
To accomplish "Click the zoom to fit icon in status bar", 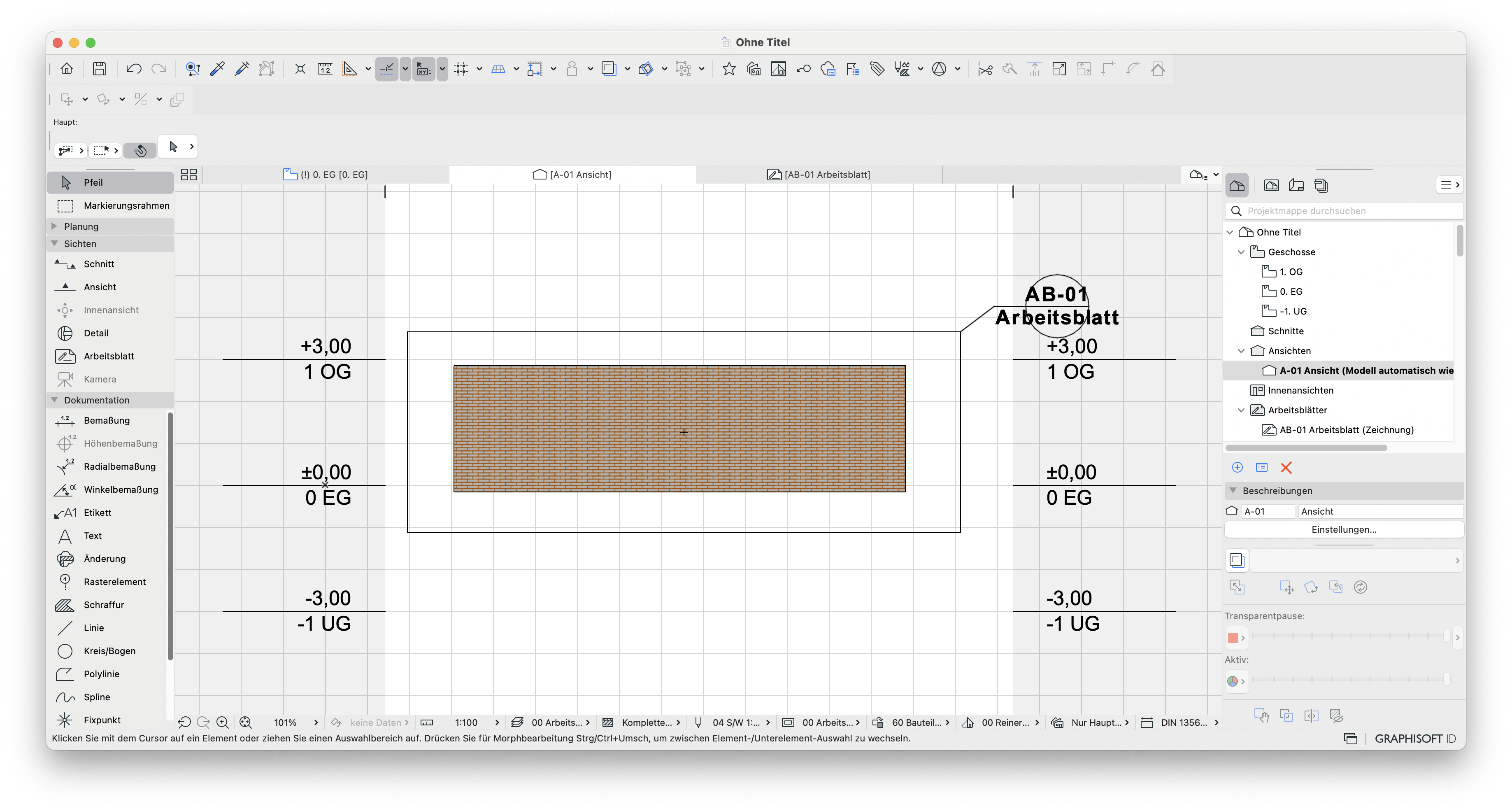I will coord(245,722).
